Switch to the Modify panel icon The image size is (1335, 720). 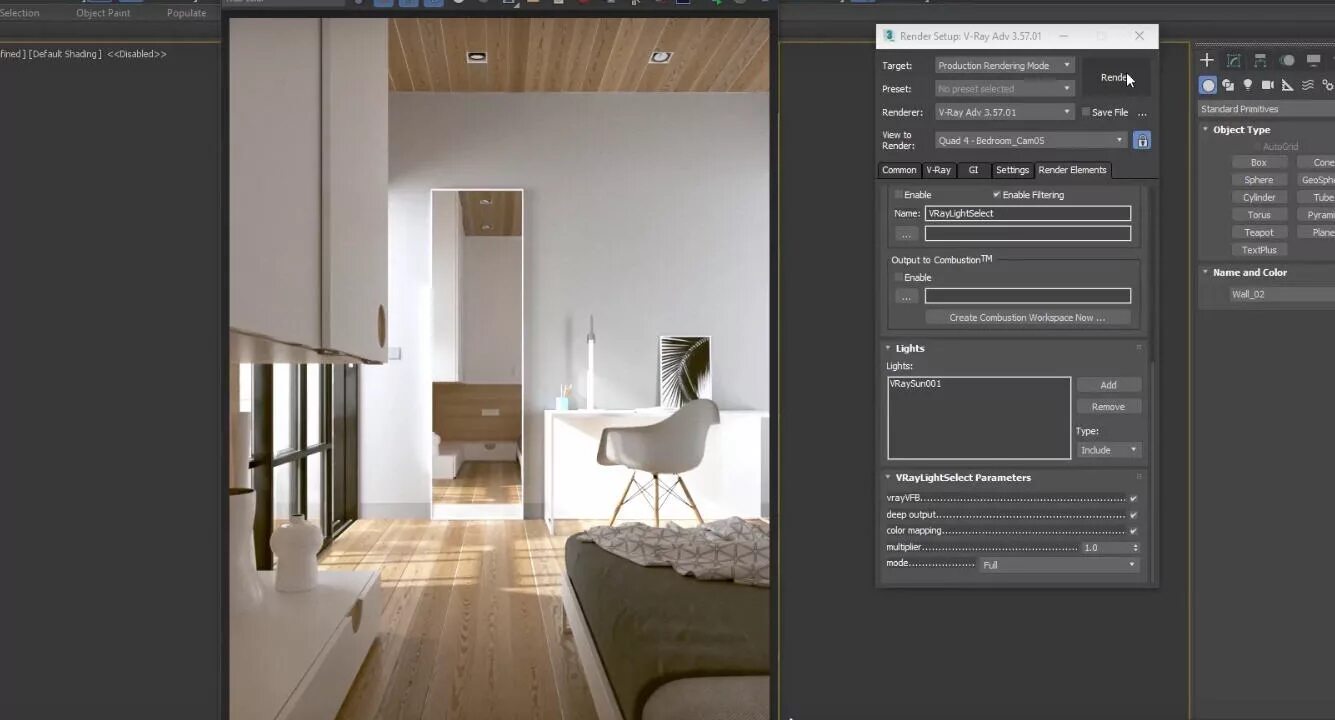[1234, 61]
